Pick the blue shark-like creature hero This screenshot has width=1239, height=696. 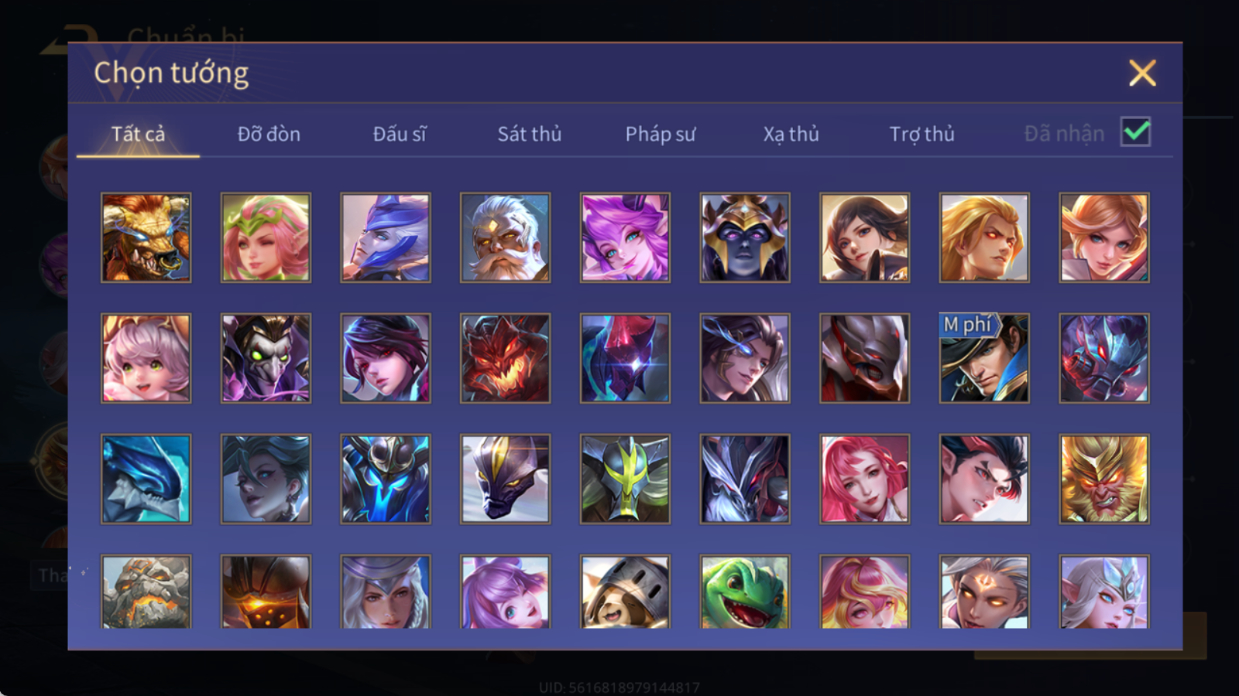tap(146, 478)
